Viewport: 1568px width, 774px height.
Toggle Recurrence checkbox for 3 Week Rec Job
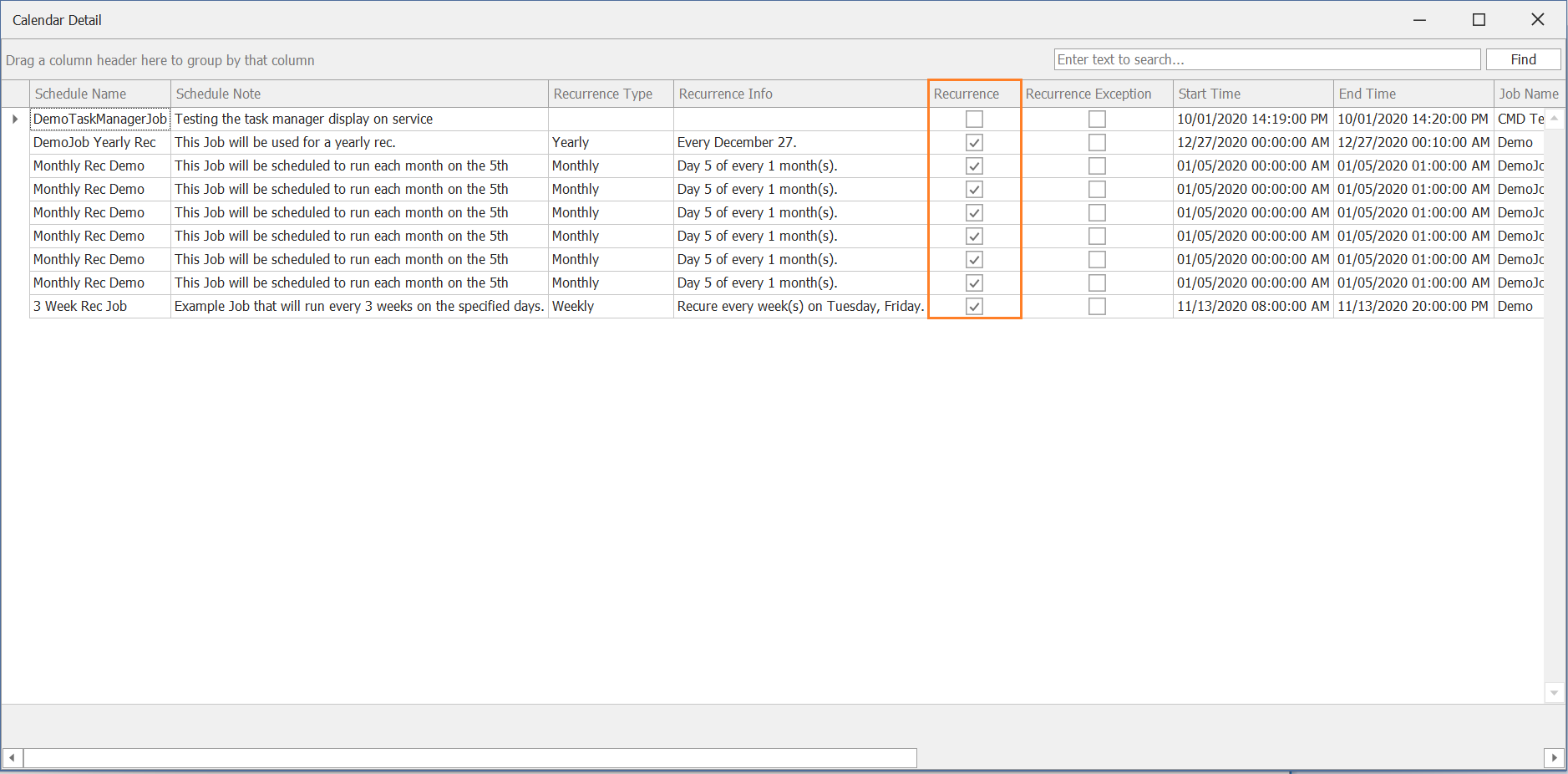(974, 307)
